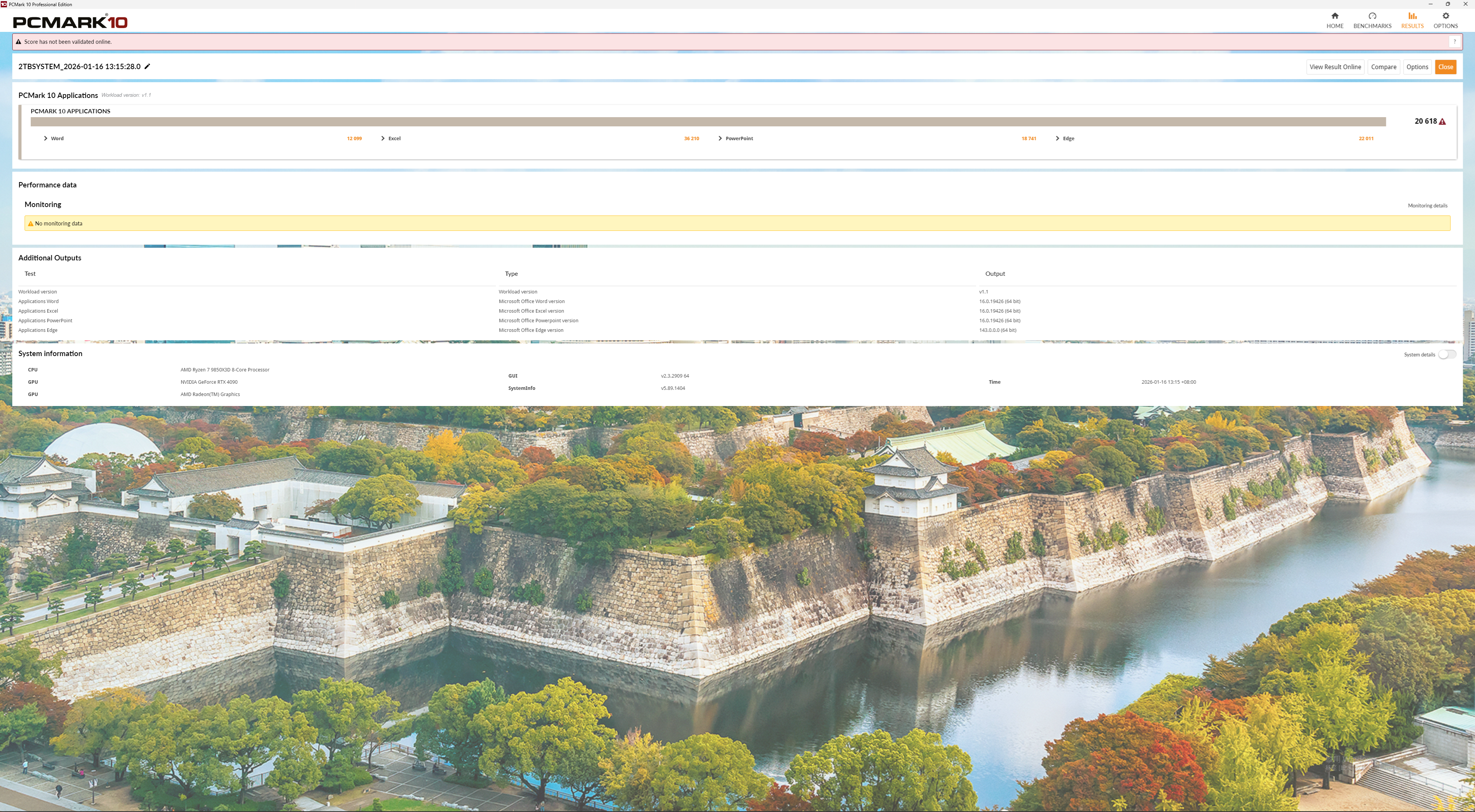Expand the Edge score chevron

[x=1057, y=139]
